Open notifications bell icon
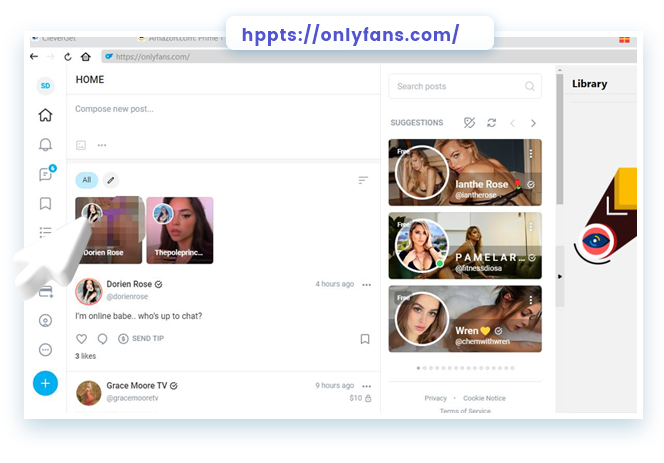Viewport: 664px width, 463px height. [x=45, y=144]
